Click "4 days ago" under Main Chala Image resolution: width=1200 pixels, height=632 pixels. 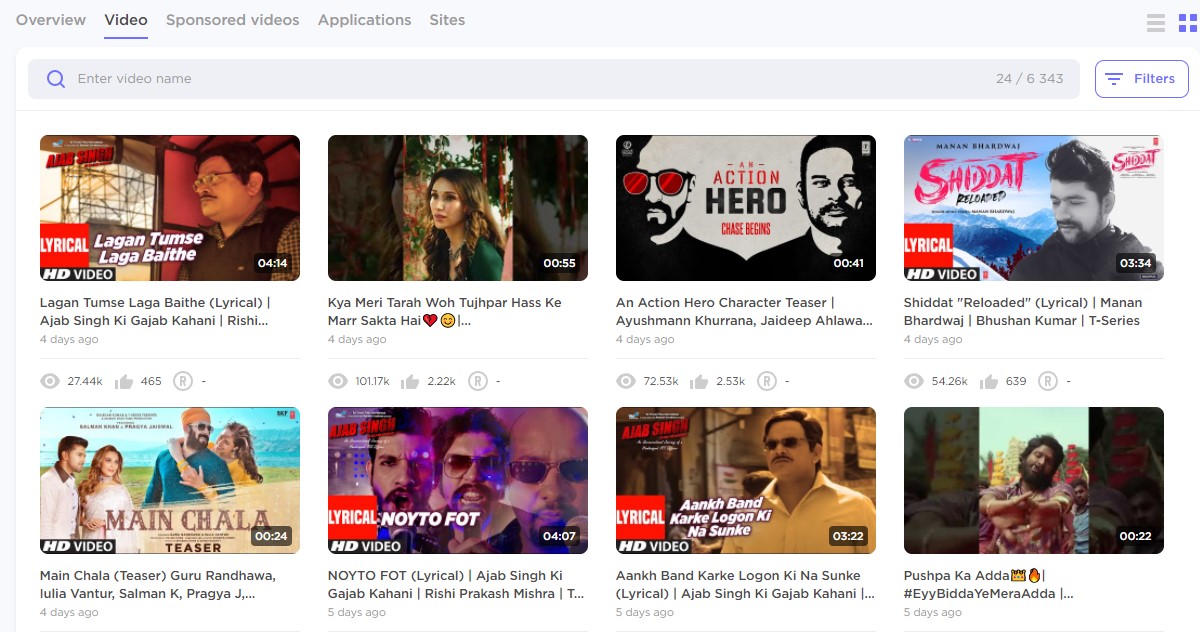(69, 612)
